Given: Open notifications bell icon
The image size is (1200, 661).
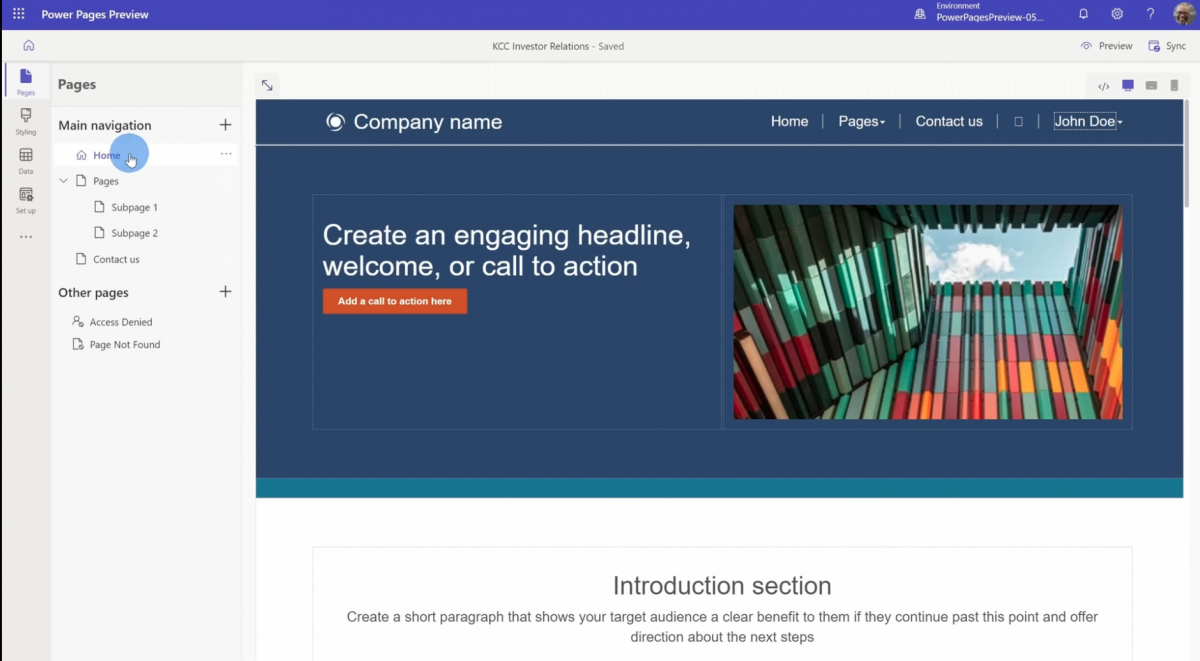Looking at the screenshot, I should (x=1083, y=15).
